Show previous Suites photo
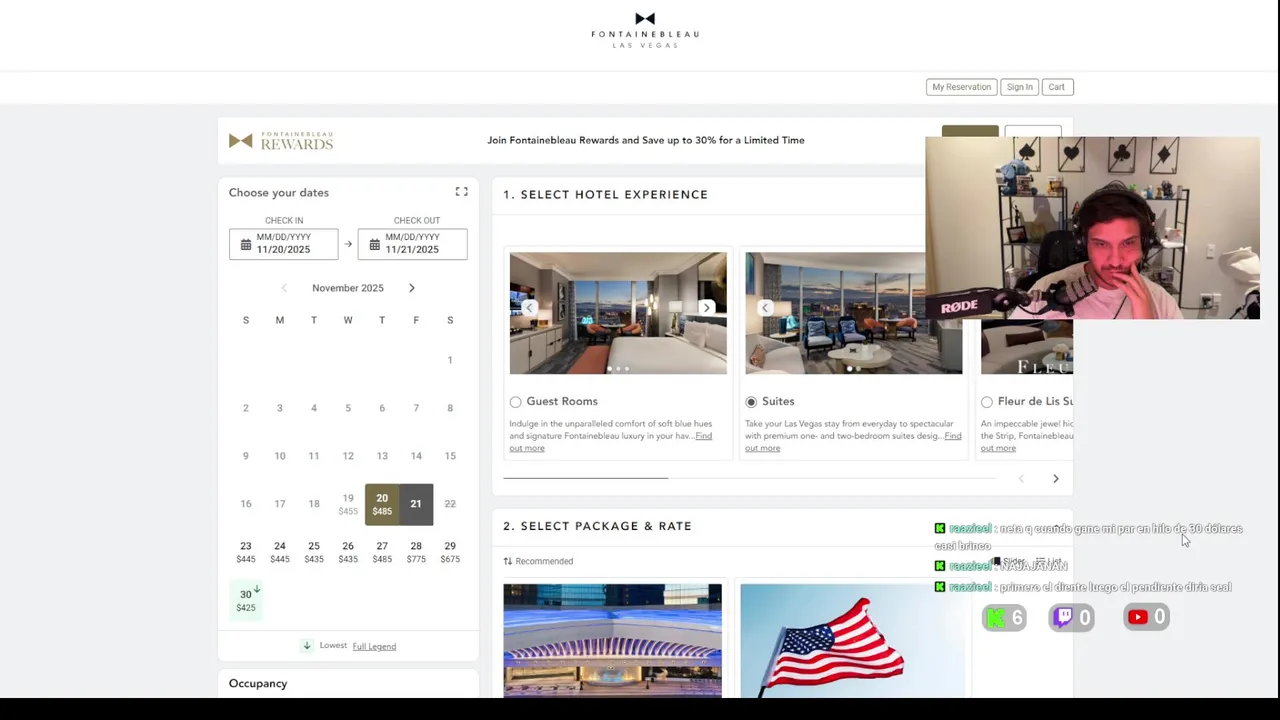The height and width of the screenshot is (720, 1280). (x=766, y=308)
